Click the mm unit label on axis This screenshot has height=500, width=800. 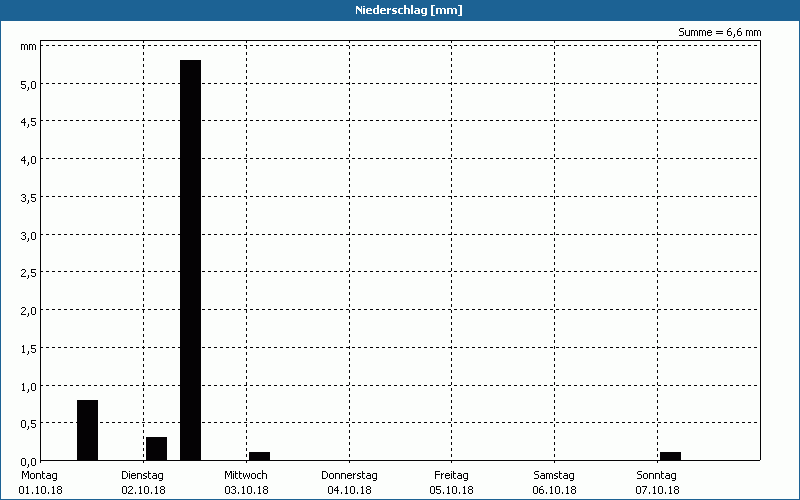(28, 46)
